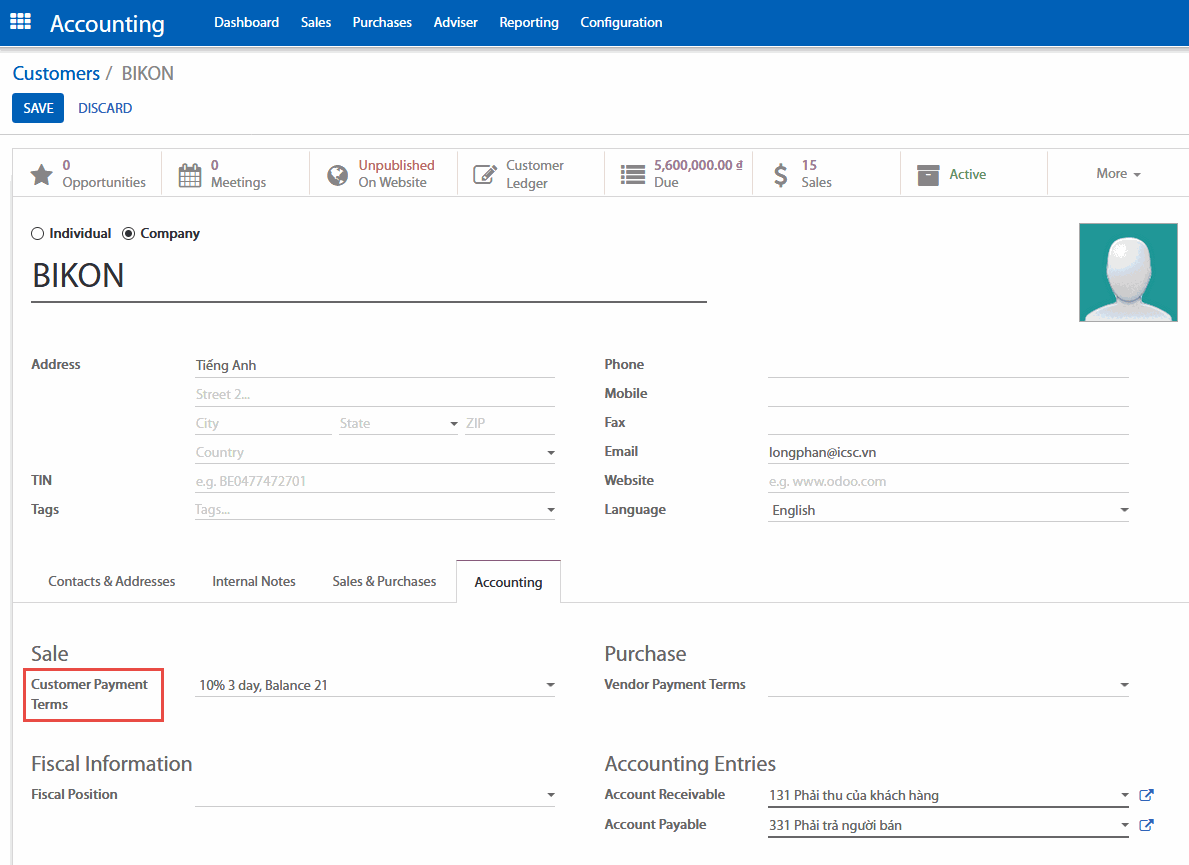Open Meetings calendar icon
This screenshot has width=1189, height=865.
pos(189,175)
